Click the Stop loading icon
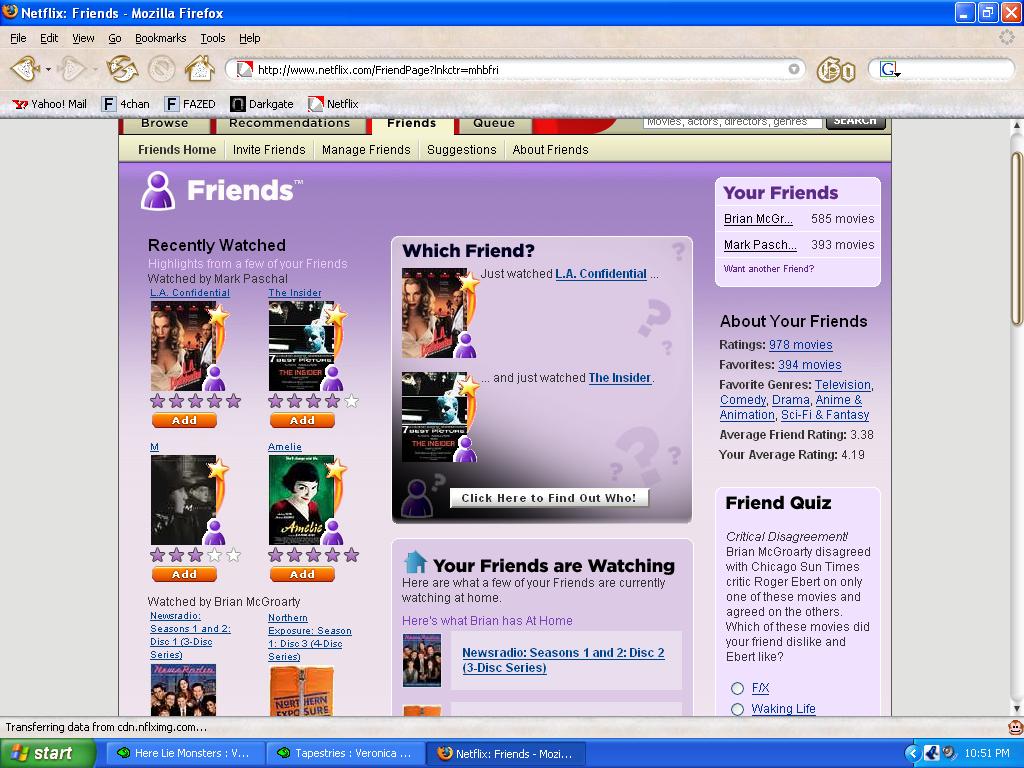Image resolution: width=1024 pixels, height=768 pixels. coord(161,69)
